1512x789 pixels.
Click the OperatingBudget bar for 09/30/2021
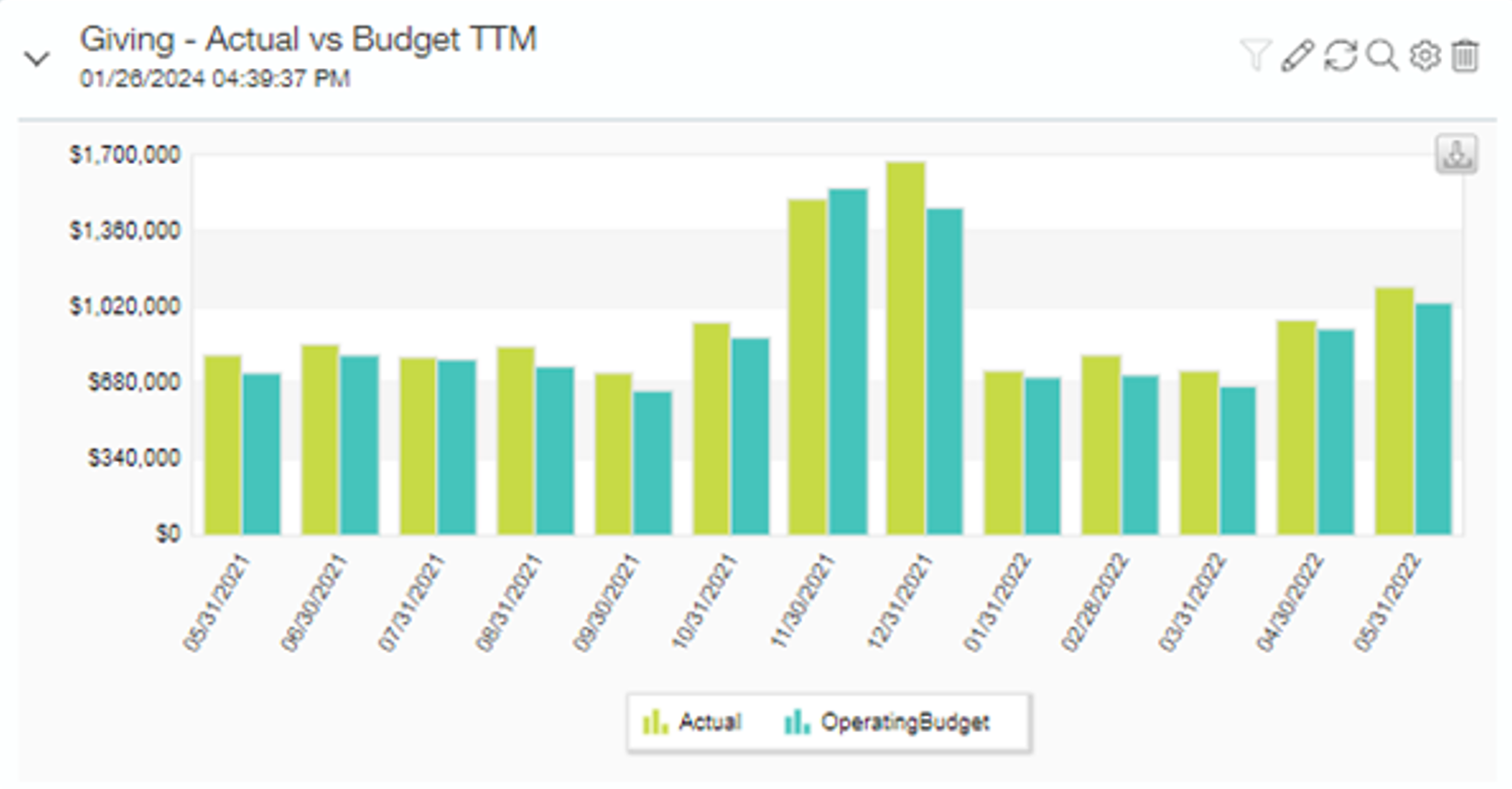click(652, 462)
